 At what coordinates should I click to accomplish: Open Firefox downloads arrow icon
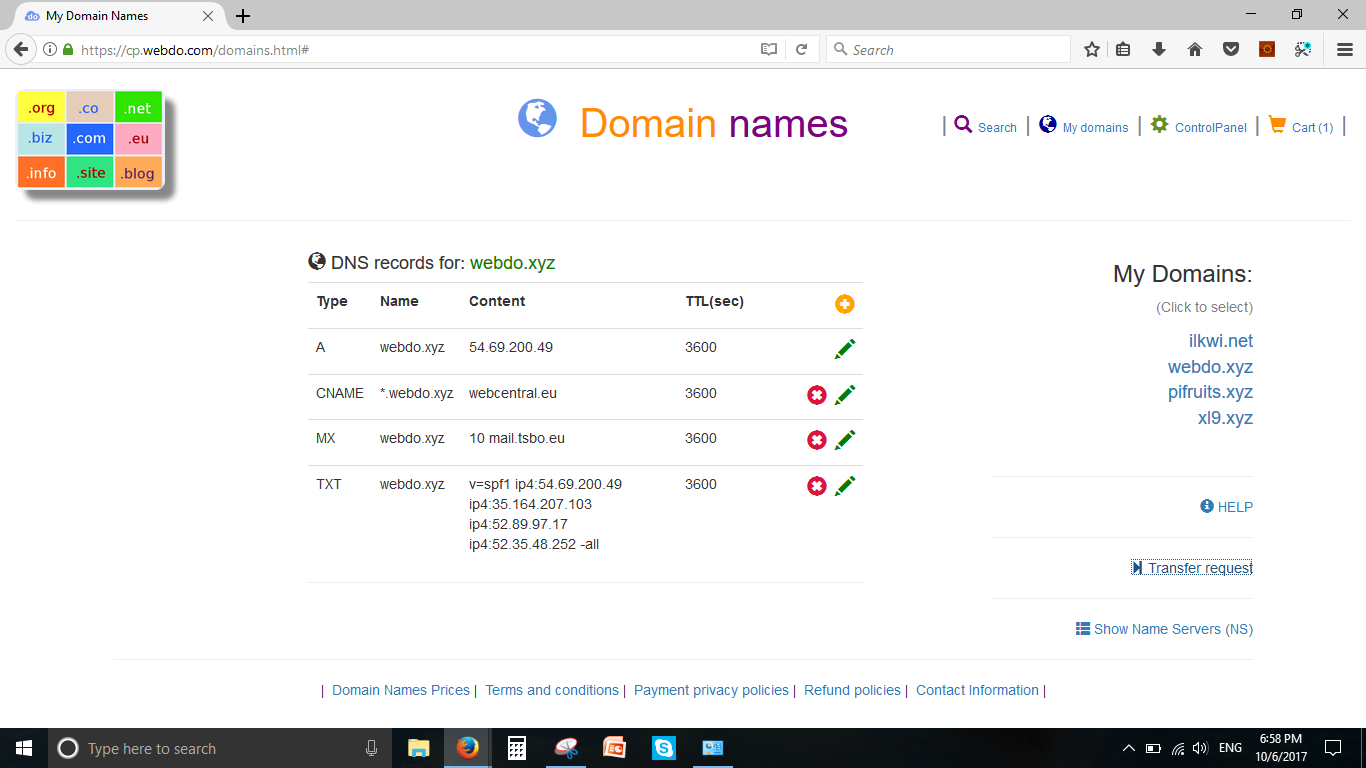tap(1159, 49)
